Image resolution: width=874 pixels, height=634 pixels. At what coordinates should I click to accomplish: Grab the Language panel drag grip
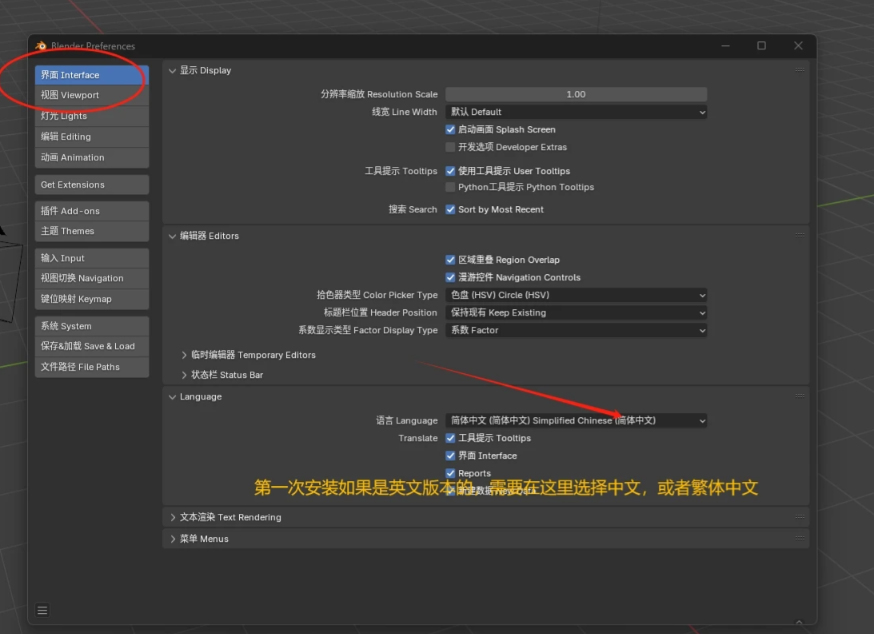[800, 396]
